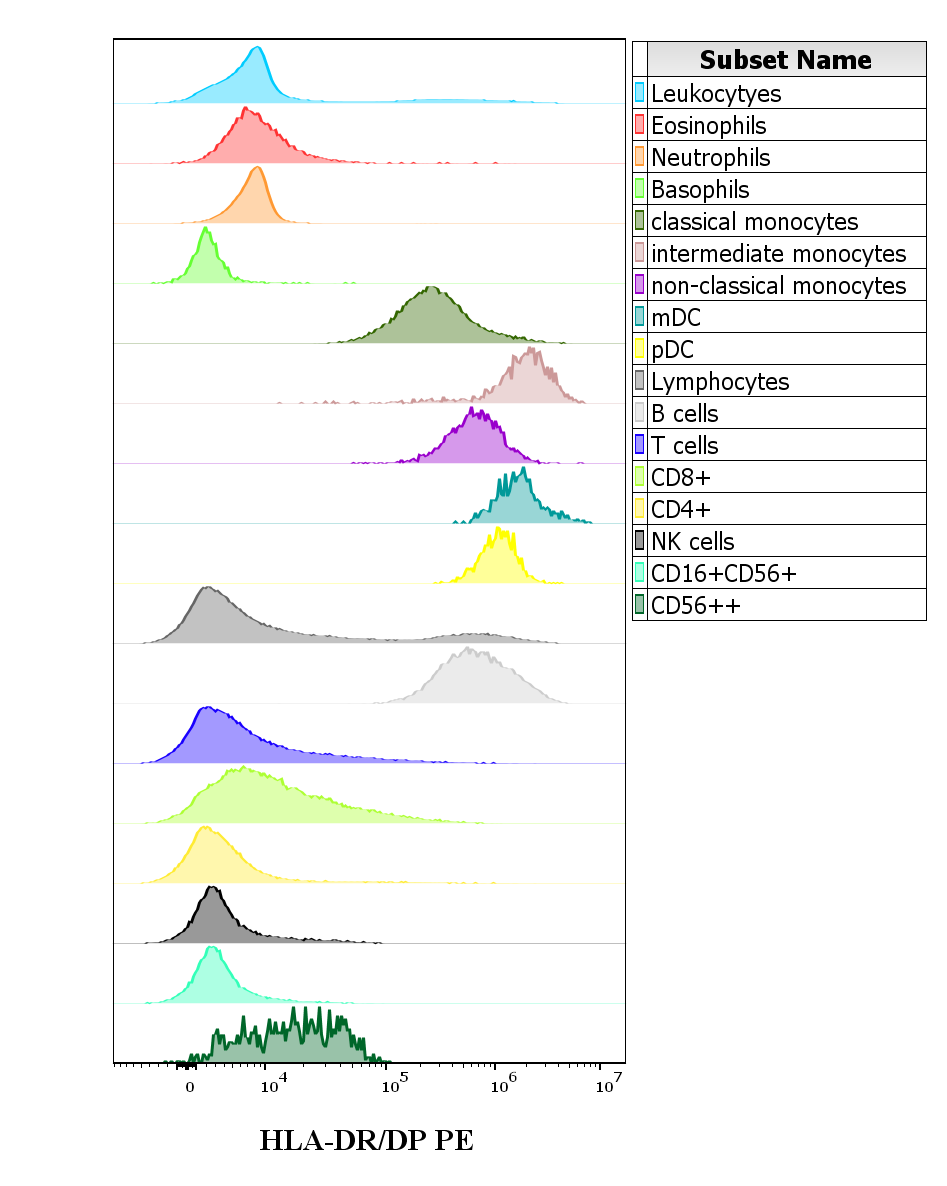Click the intermediate monocytes legend label
Image resolution: width=947 pixels, height=1186 pixels.
(x=778, y=254)
